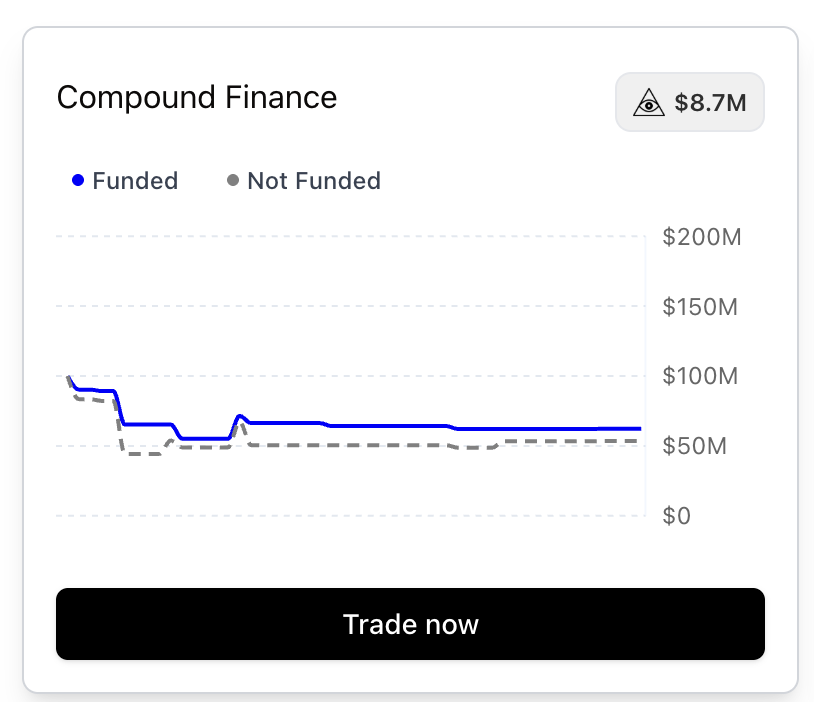Click the $100M axis label
This screenshot has width=814, height=702.
pyautogui.click(x=700, y=376)
